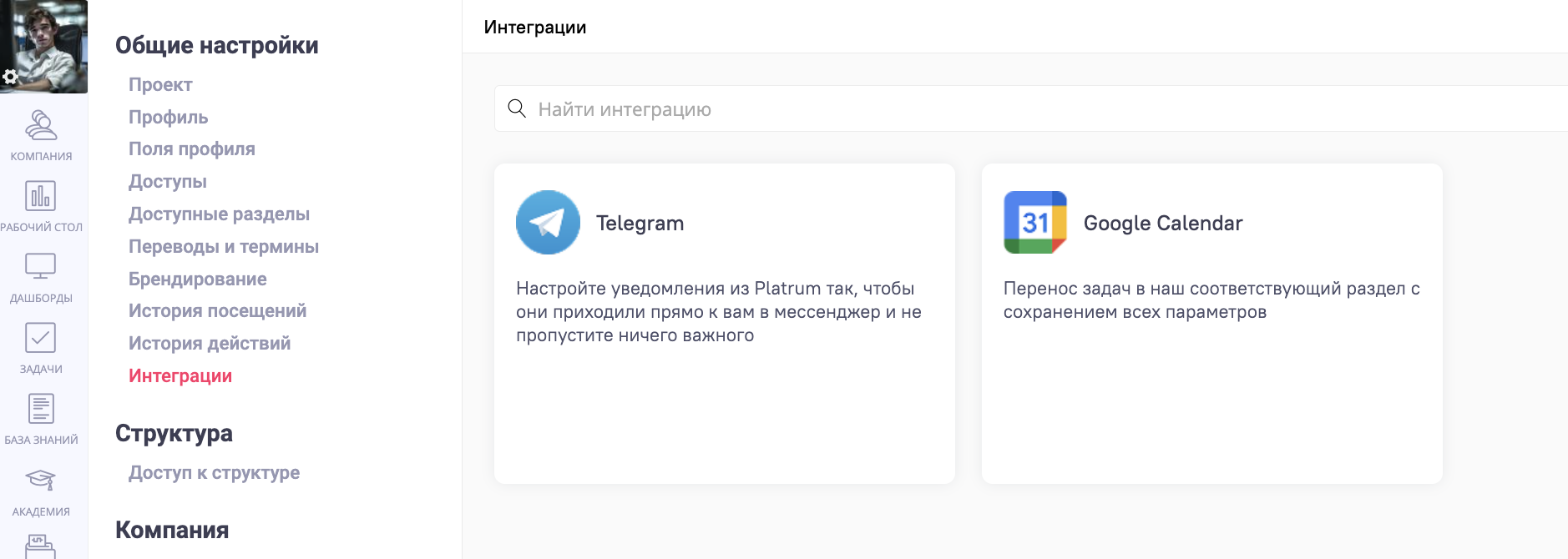Click the Компания section heading in settings
Viewport: 1568px width, 559px height.
pyautogui.click(x=172, y=530)
